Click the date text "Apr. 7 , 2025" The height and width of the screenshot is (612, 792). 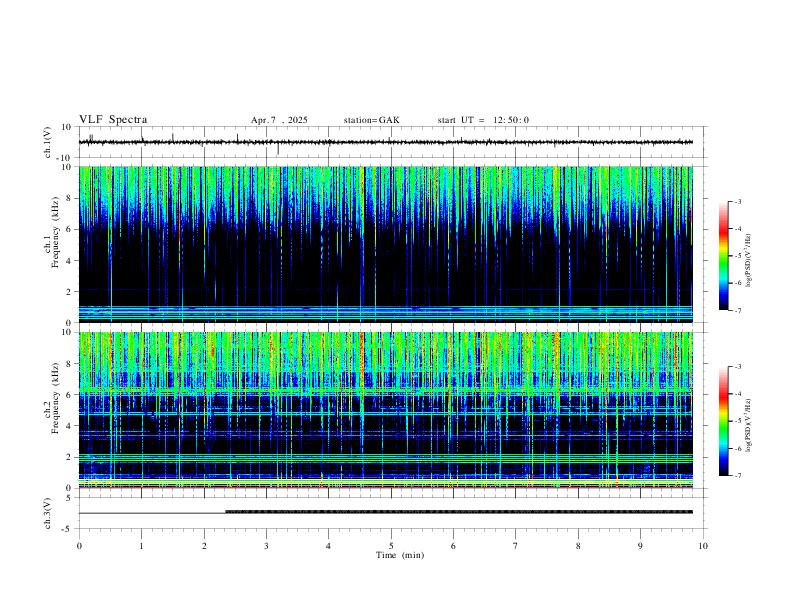[279, 120]
